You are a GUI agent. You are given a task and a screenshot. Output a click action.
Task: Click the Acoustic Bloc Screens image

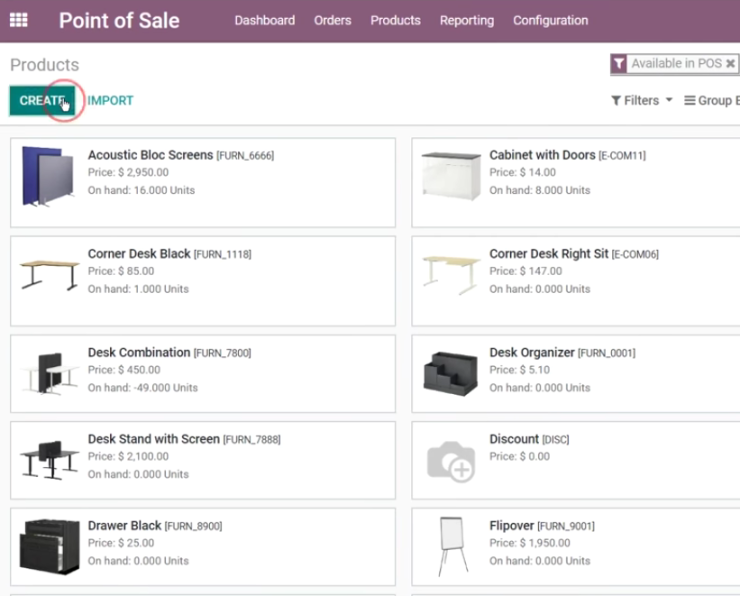[x=48, y=176]
